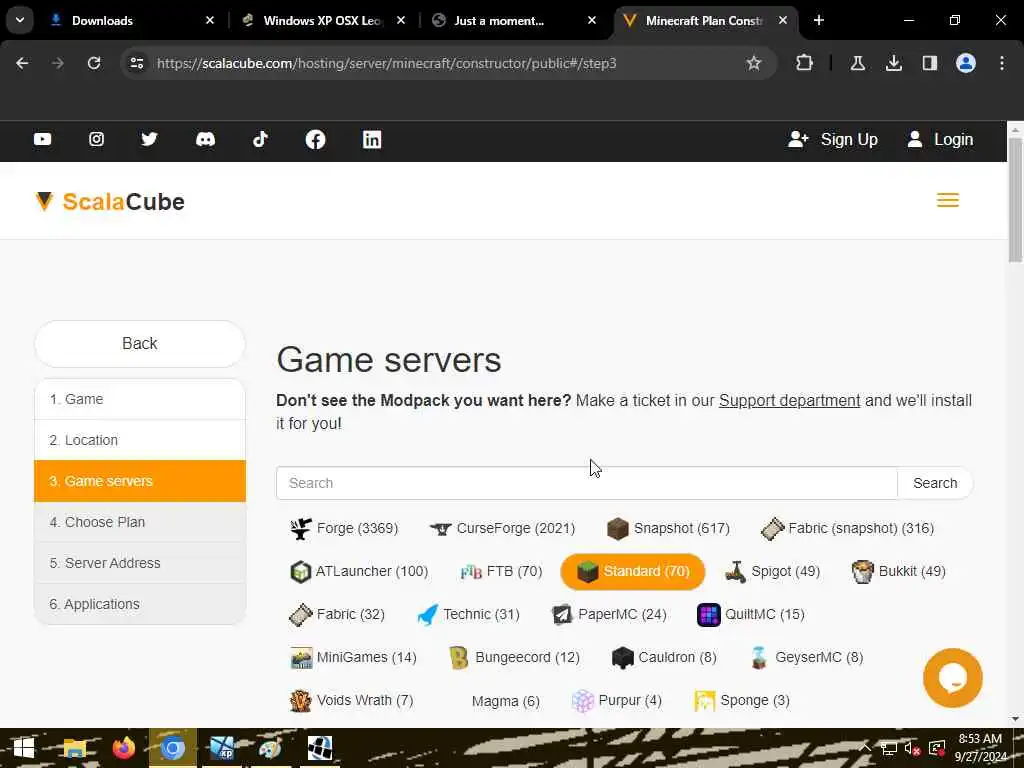The height and width of the screenshot is (768, 1024).
Task: Open the Chrome three-dot menu
Action: click(x=1002, y=63)
